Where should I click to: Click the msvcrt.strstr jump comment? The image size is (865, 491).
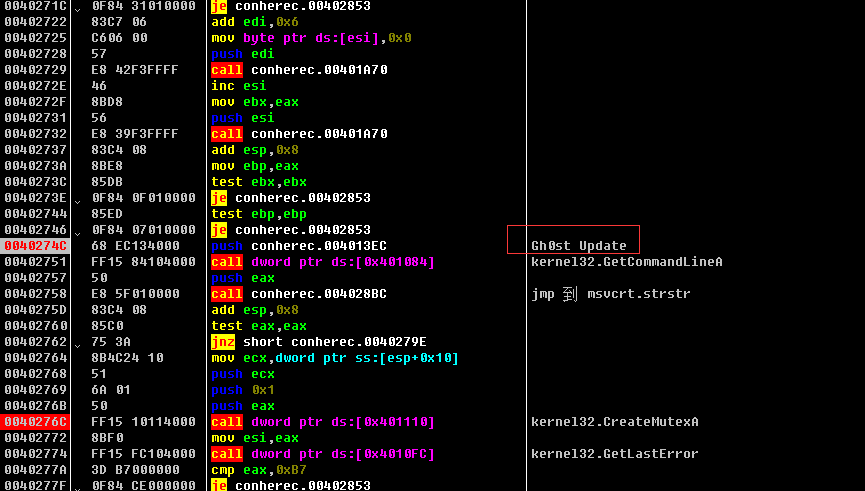tap(610, 294)
